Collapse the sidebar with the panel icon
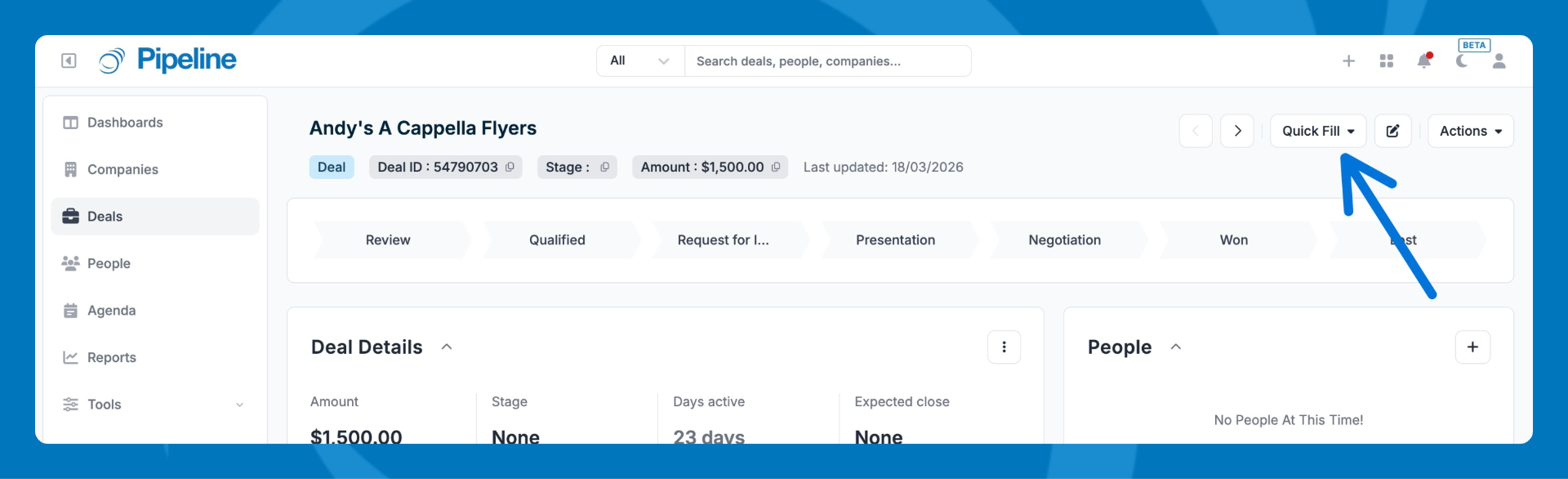This screenshot has height=479, width=1568. 69,60
